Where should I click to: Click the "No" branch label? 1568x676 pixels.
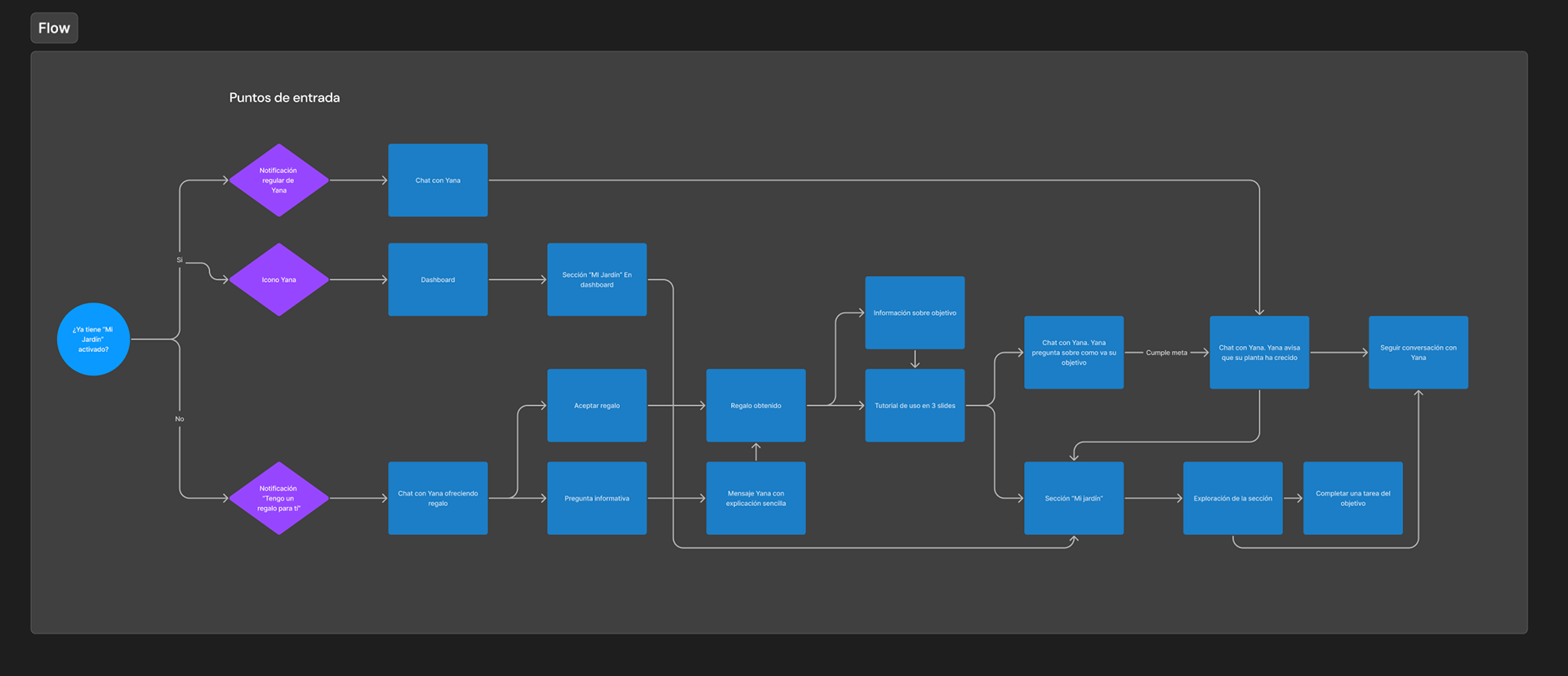(x=180, y=419)
